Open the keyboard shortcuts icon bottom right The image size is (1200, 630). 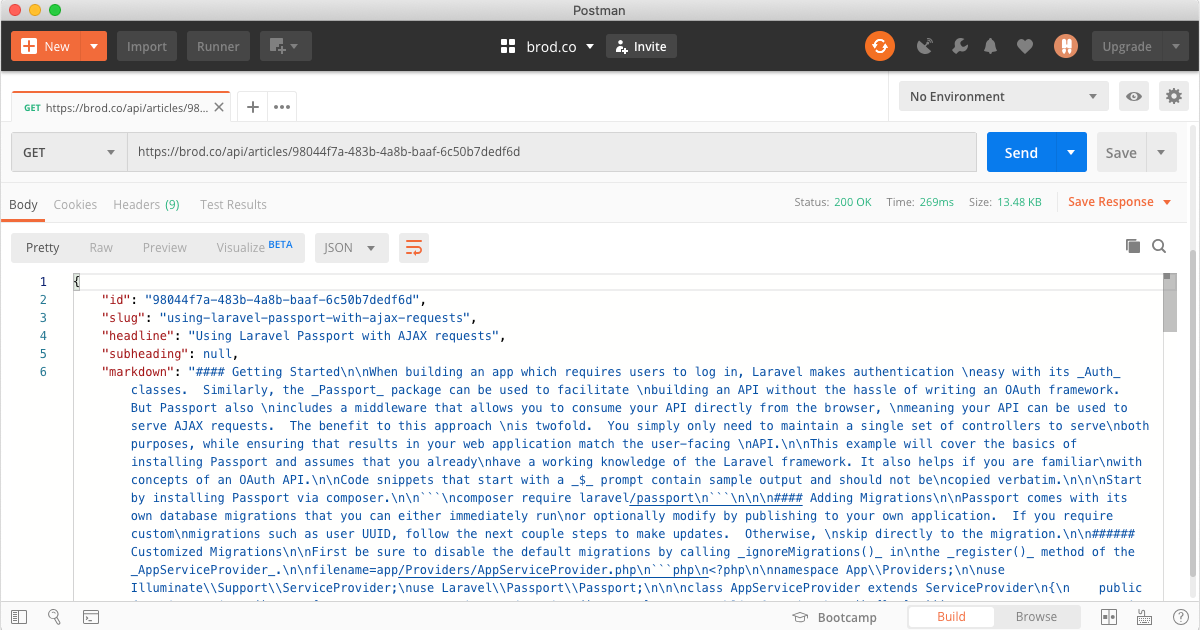[1144, 617]
